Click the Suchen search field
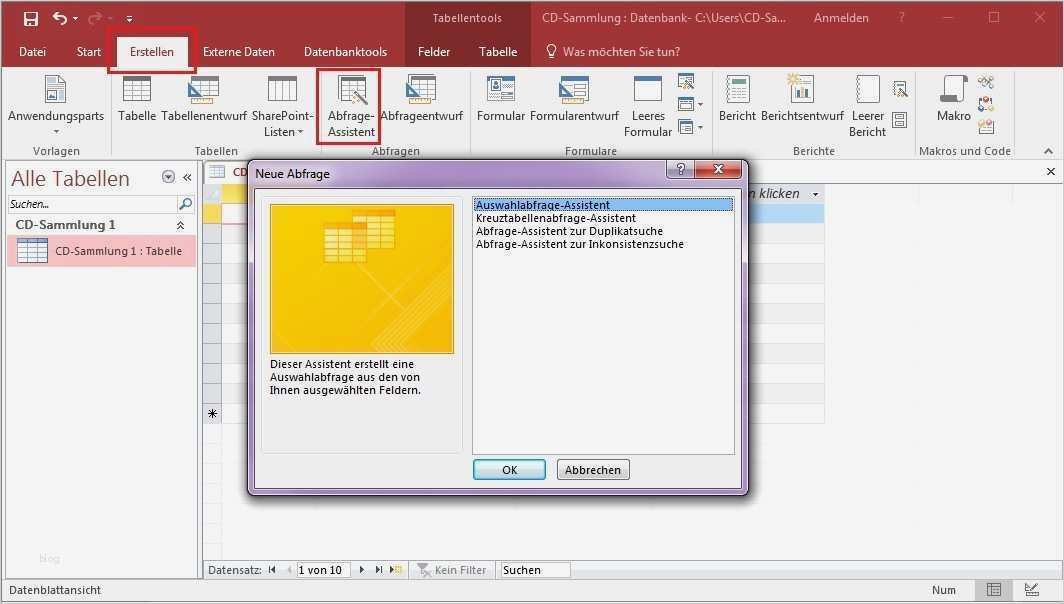The height and width of the screenshot is (604, 1064). pyautogui.click(x=533, y=569)
